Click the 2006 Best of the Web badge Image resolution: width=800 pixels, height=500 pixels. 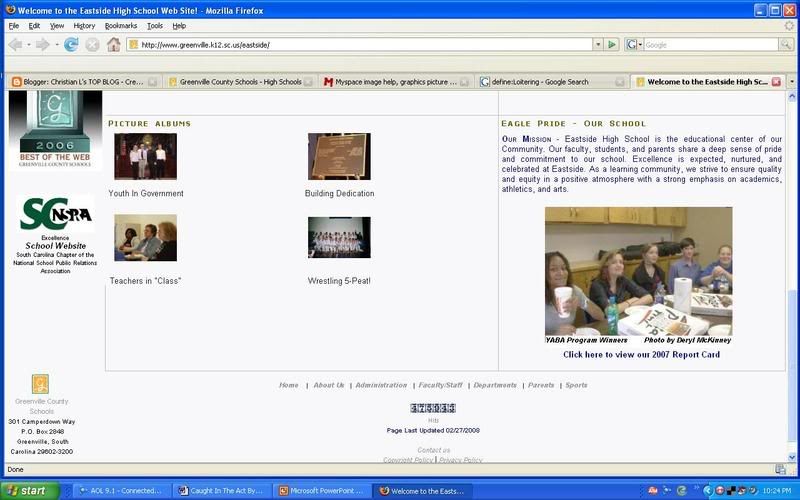tap(55, 129)
